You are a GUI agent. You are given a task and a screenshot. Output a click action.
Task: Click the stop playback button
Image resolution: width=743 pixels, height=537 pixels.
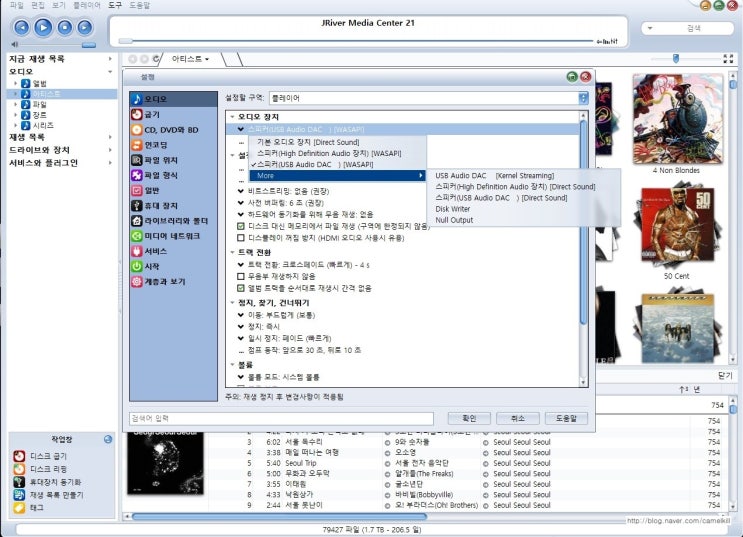coord(65,27)
